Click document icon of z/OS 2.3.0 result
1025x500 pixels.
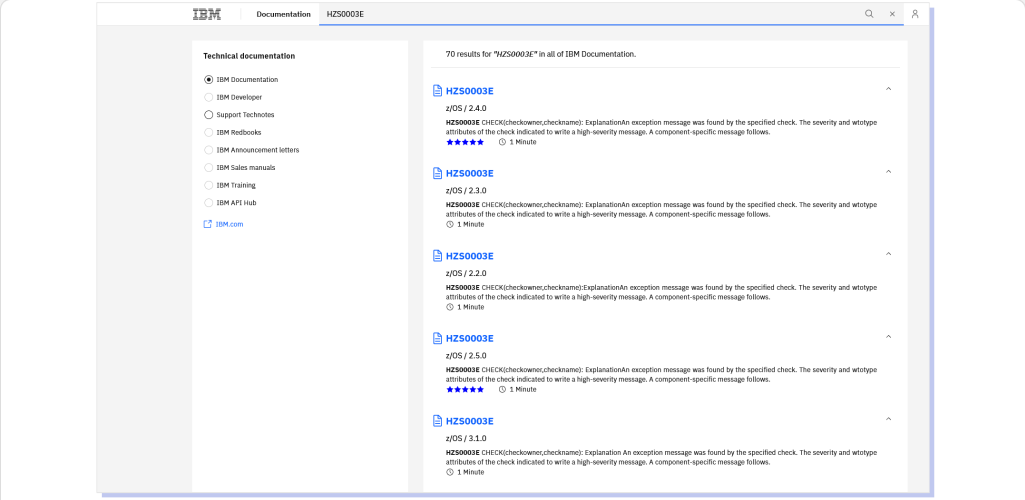438,173
